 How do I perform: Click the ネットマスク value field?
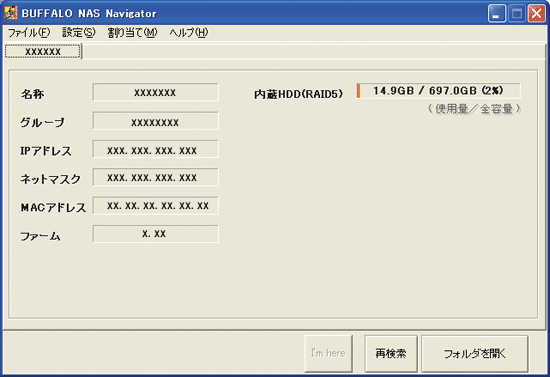[x=155, y=177]
